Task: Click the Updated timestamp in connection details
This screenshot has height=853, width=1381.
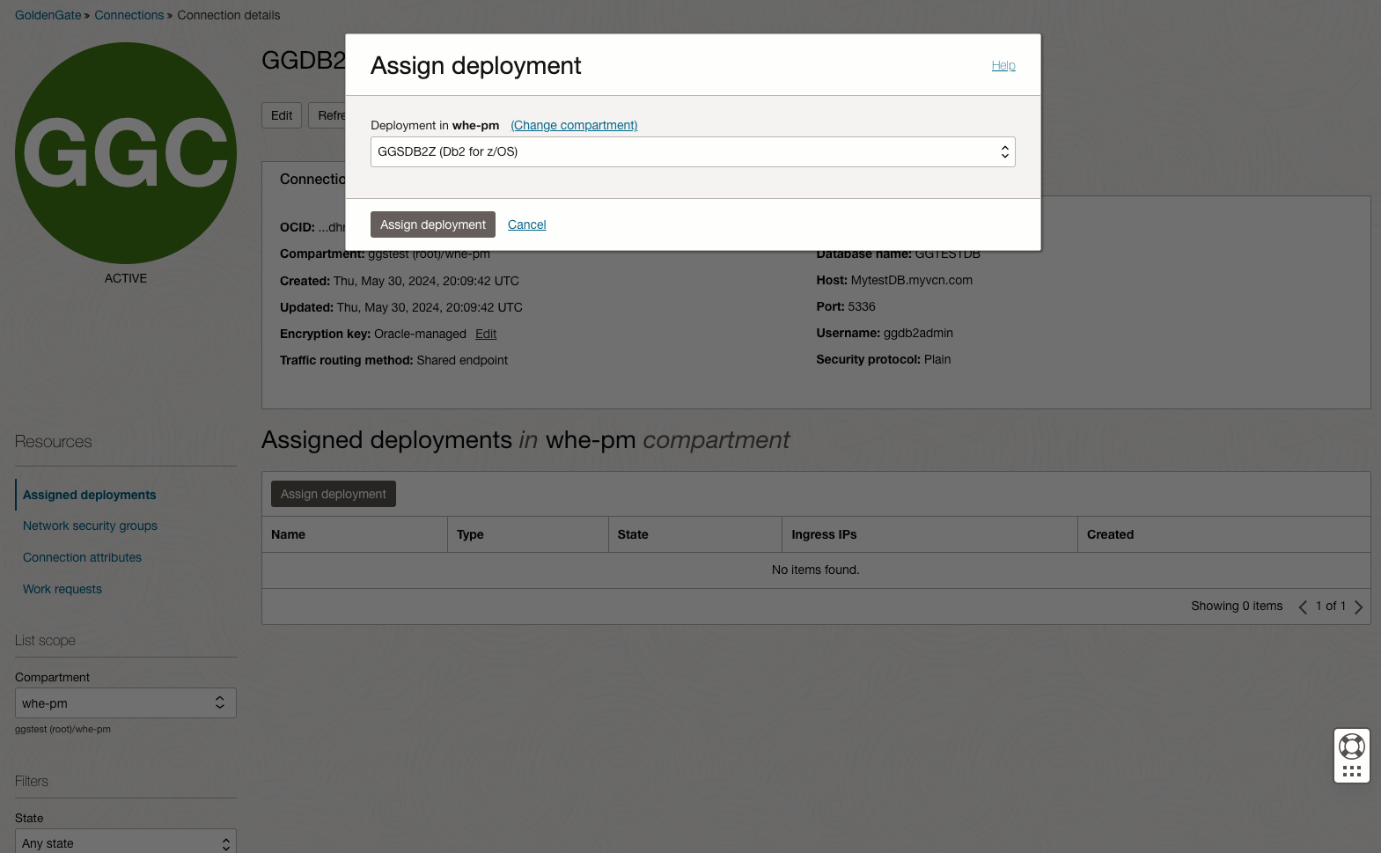Action: point(430,307)
